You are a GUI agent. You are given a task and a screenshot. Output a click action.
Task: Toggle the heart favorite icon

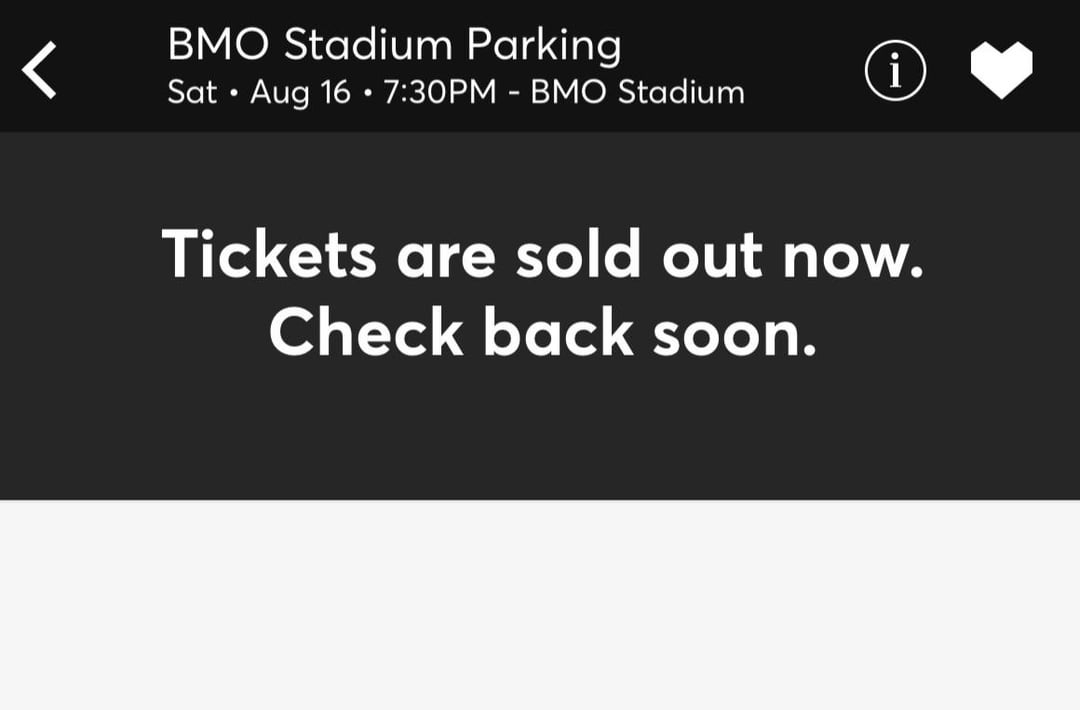[x=1001, y=71]
